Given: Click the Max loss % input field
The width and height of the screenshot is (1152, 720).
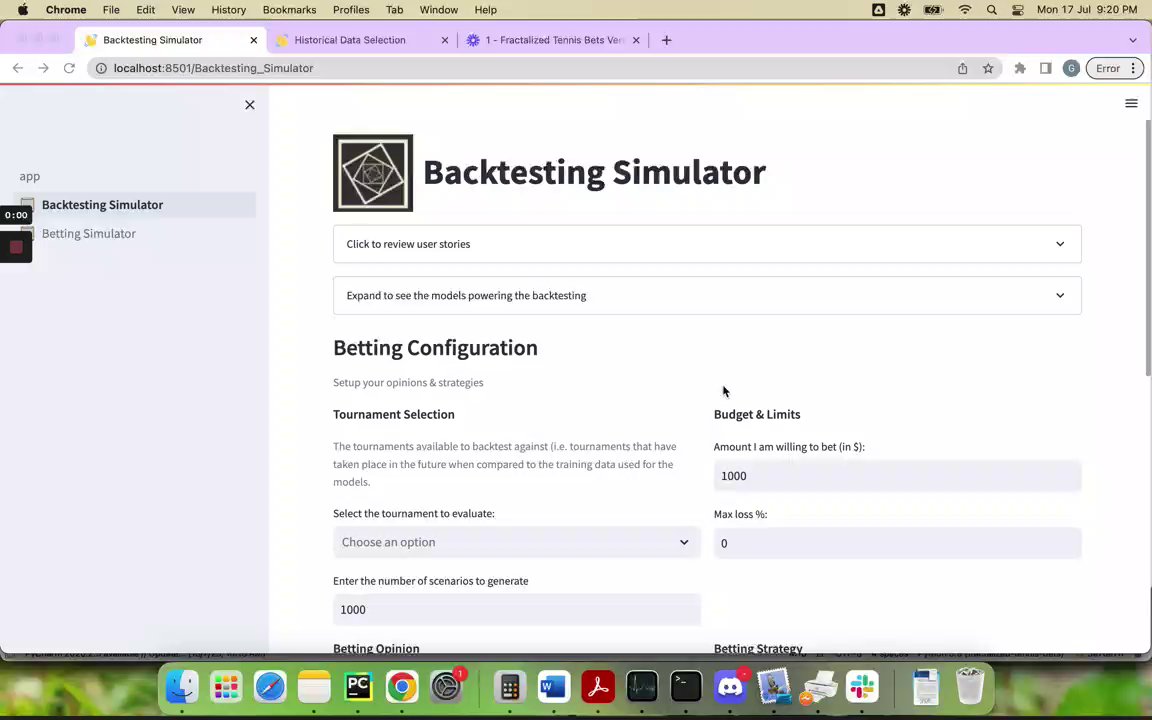Looking at the screenshot, I should (x=897, y=544).
